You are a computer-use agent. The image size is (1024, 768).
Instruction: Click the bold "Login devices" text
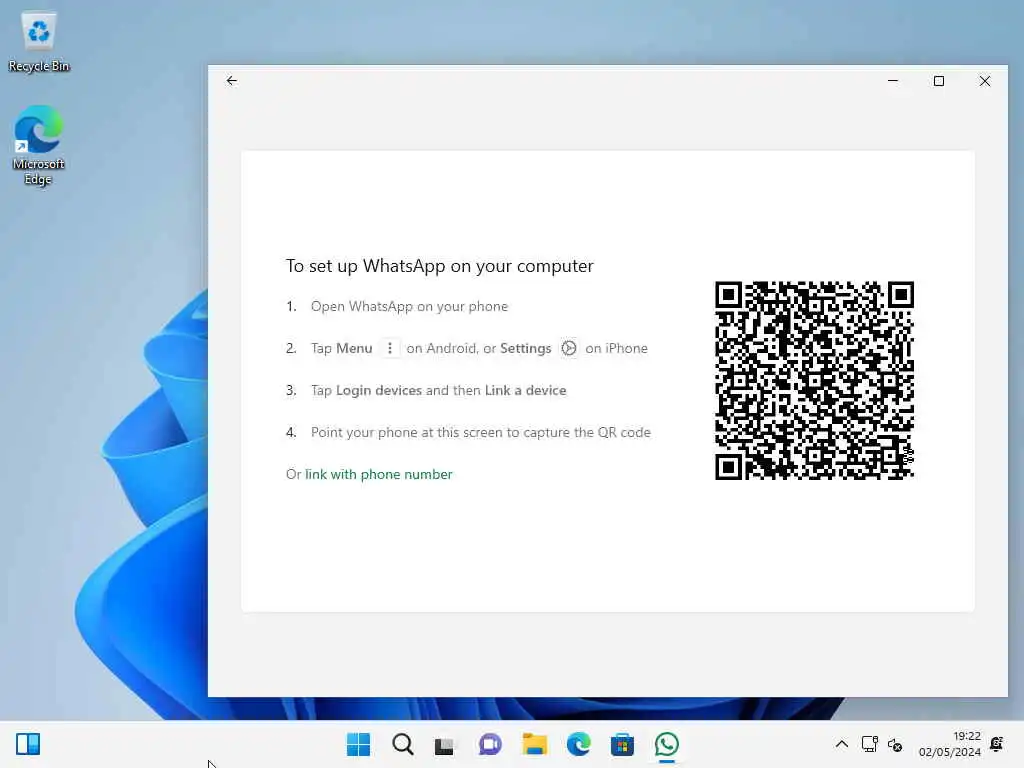(379, 390)
